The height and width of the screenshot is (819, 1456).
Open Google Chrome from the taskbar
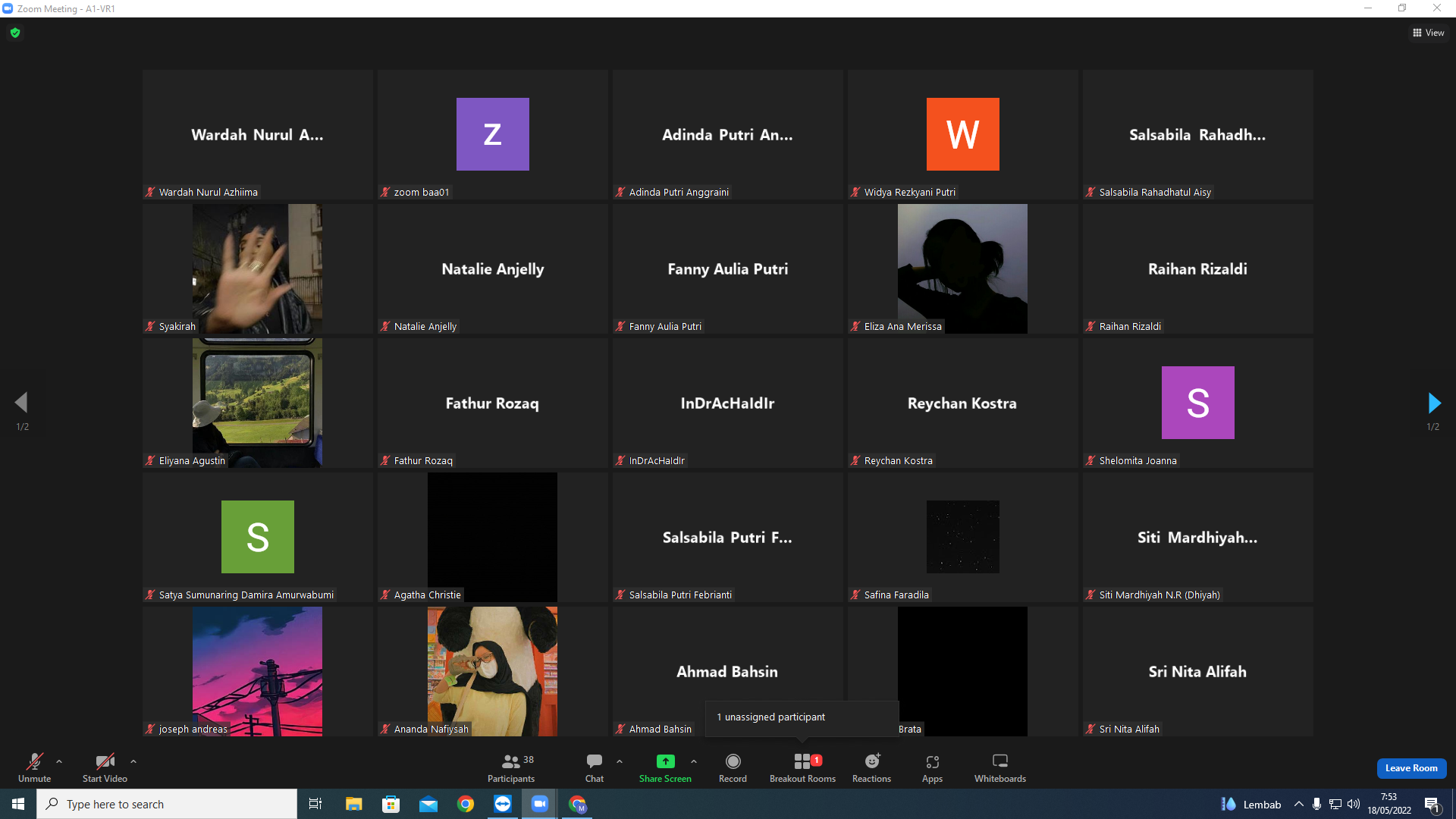pos(465,804)
